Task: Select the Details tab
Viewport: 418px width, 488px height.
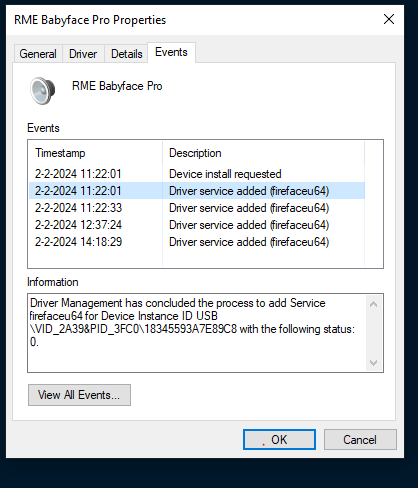Action: pos(126,54)
